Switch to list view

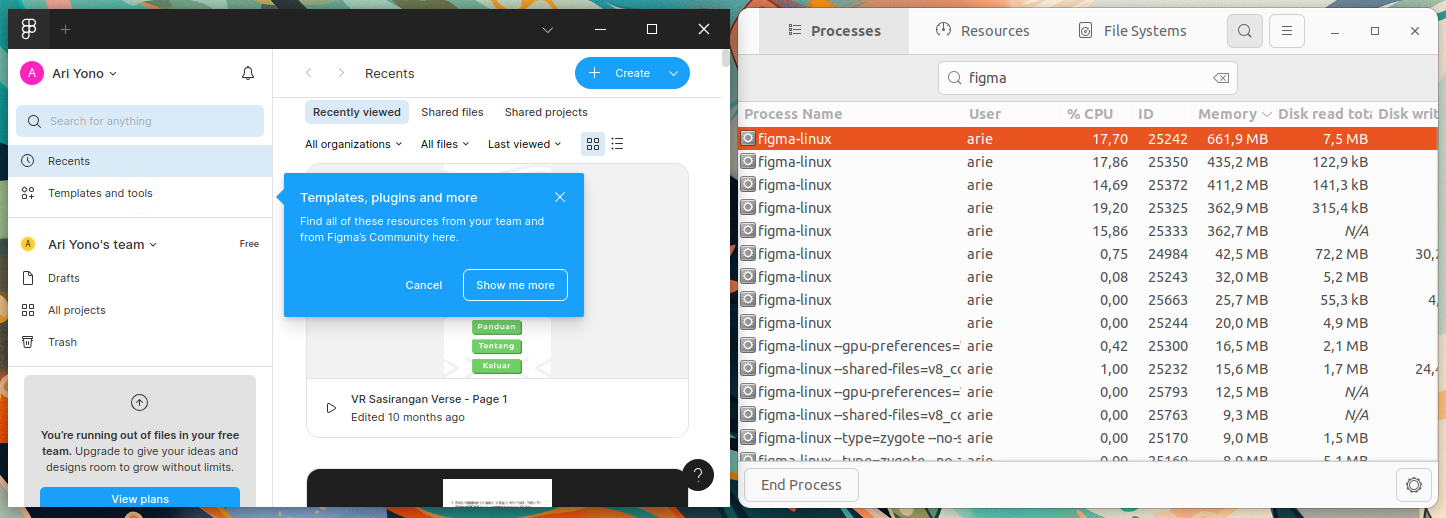[618, 144]
